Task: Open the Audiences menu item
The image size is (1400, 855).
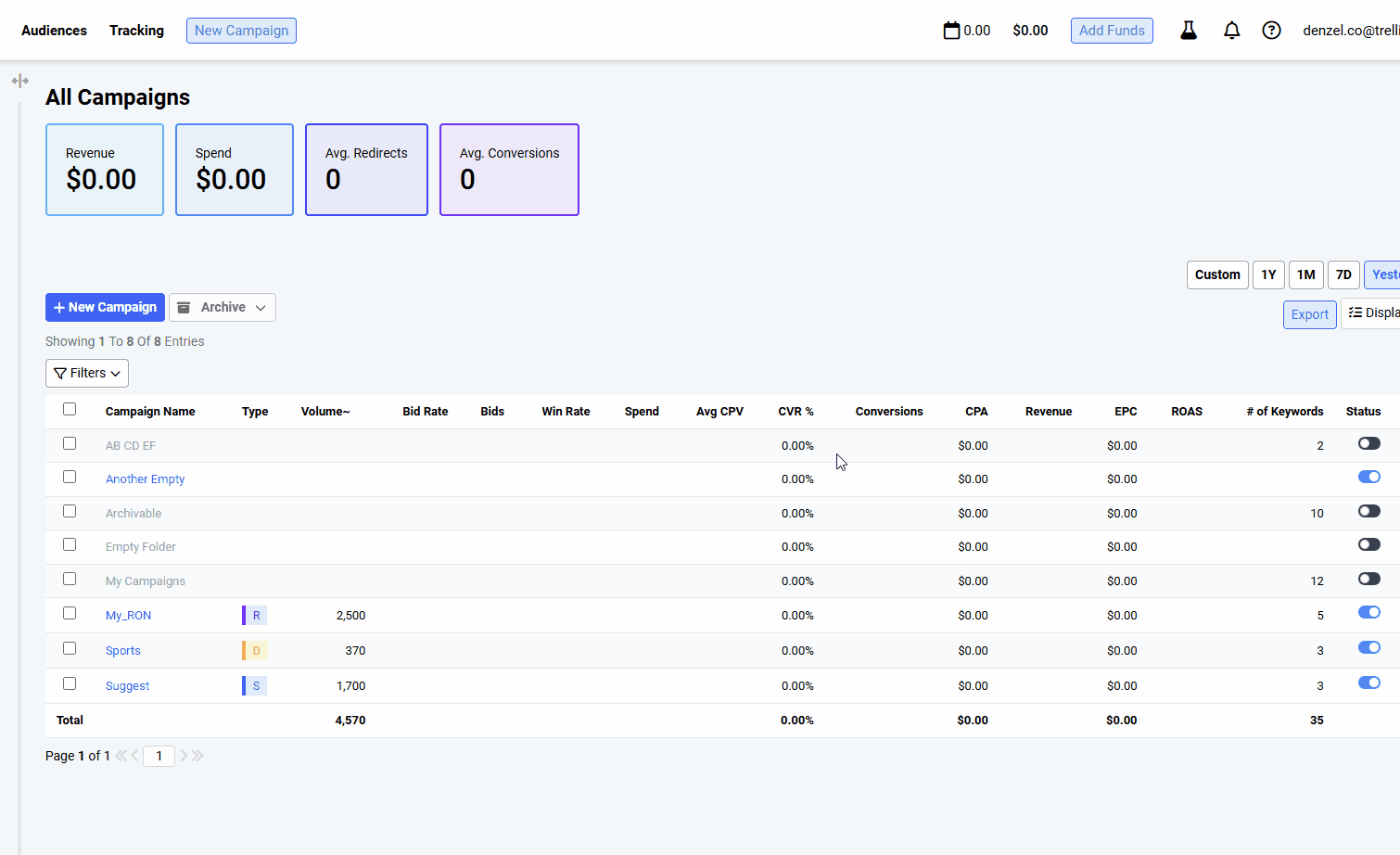Action: point(54,31)
